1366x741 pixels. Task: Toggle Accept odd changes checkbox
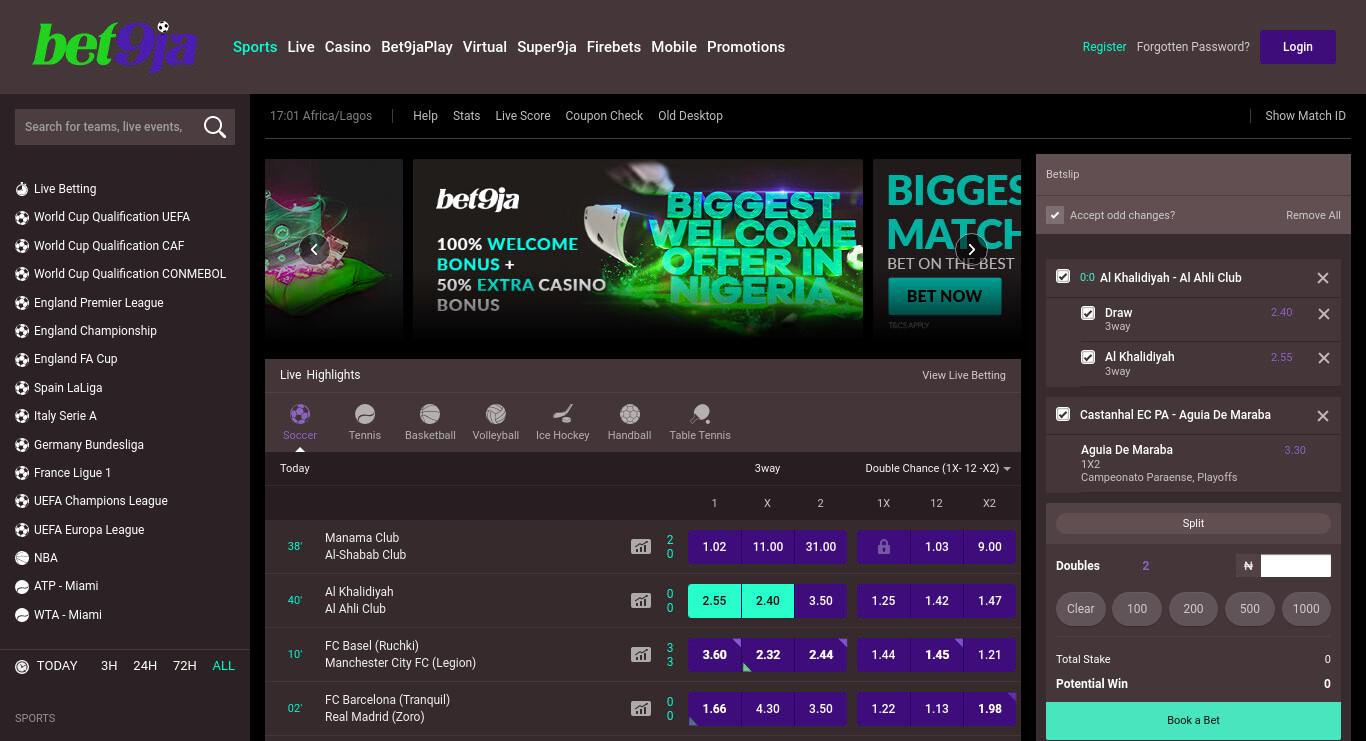pyautogui.click(x=1055, y=215)
